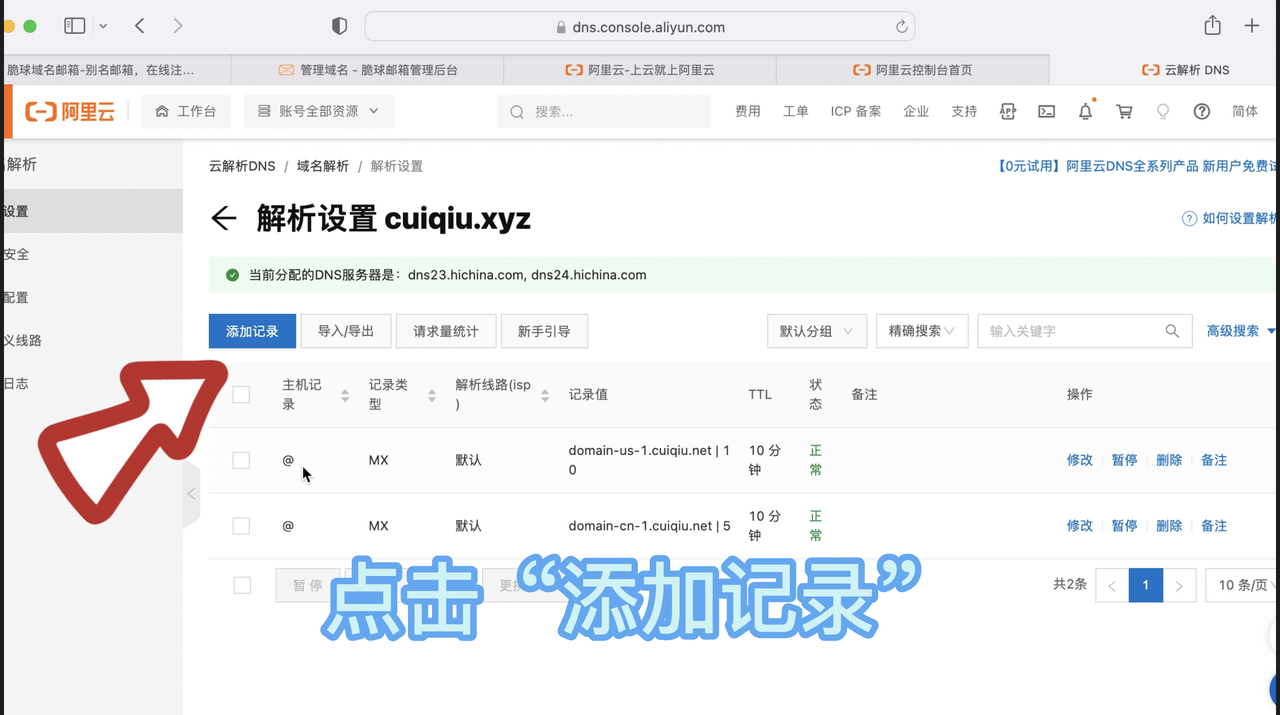Open 企业 menu
Image resolution: width=1280 pixels, height=715 pixels.
(916, 111)
